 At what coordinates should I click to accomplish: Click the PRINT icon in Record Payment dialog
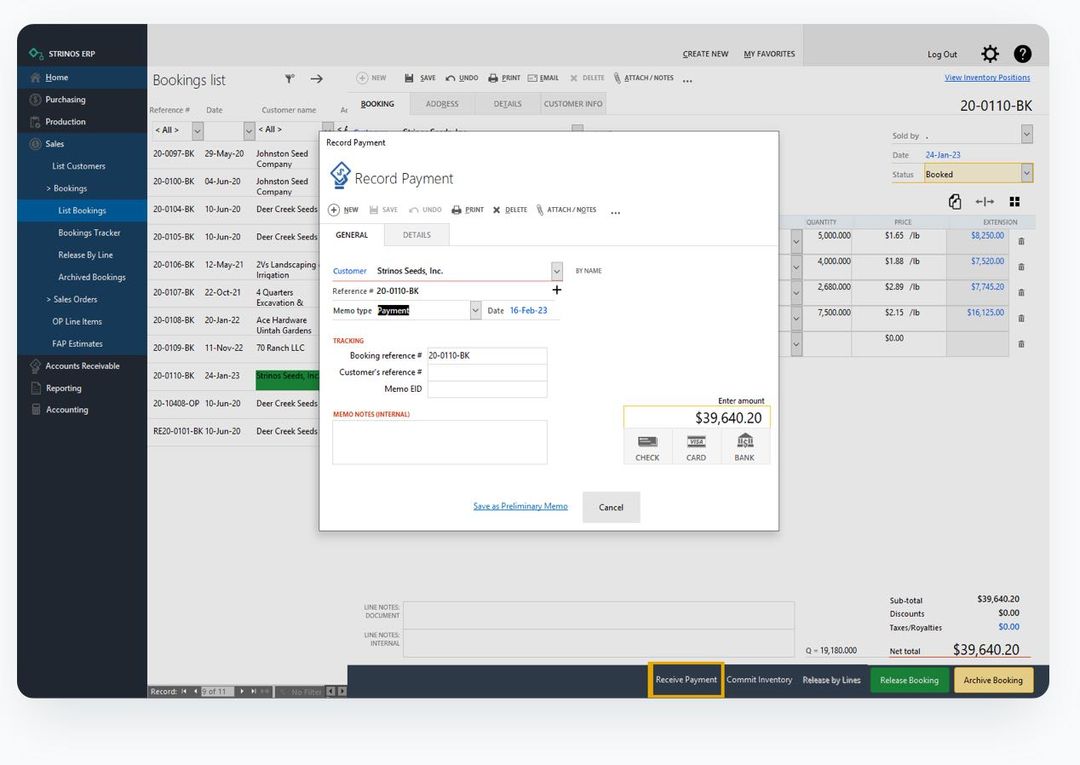[466, 209]
